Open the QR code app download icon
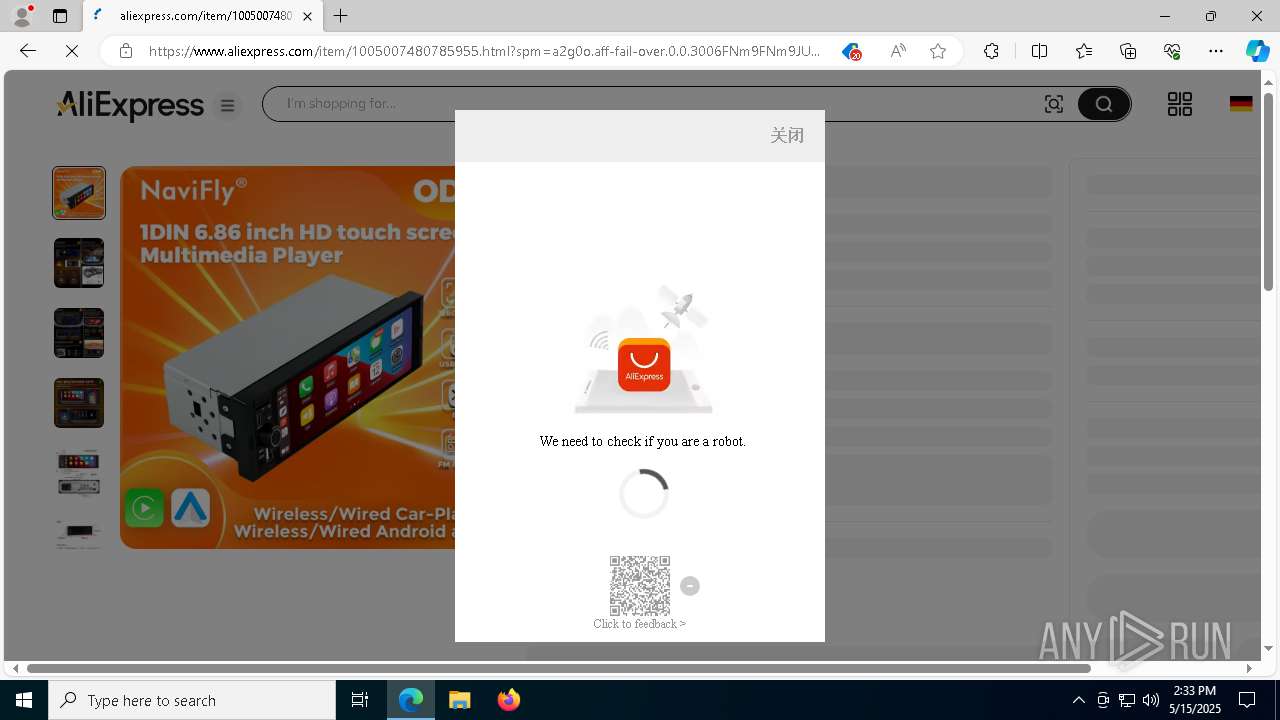 (x=1180, y=104)
